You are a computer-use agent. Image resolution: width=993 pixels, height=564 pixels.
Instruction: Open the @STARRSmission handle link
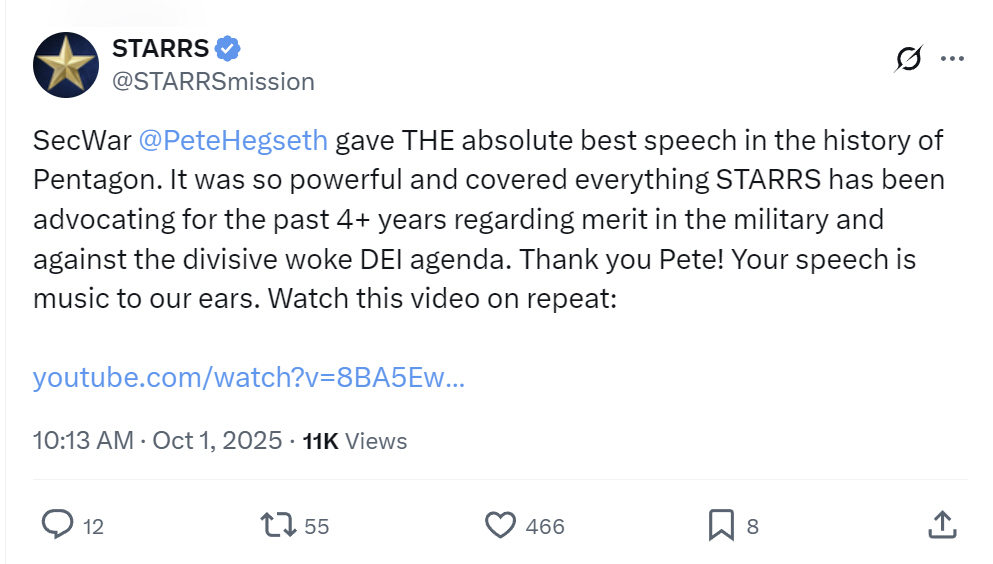[x=213, y=81]
